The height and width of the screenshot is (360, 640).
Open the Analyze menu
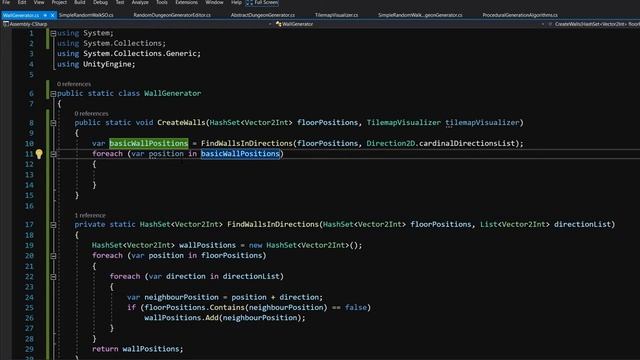click(x=140, y=2)
